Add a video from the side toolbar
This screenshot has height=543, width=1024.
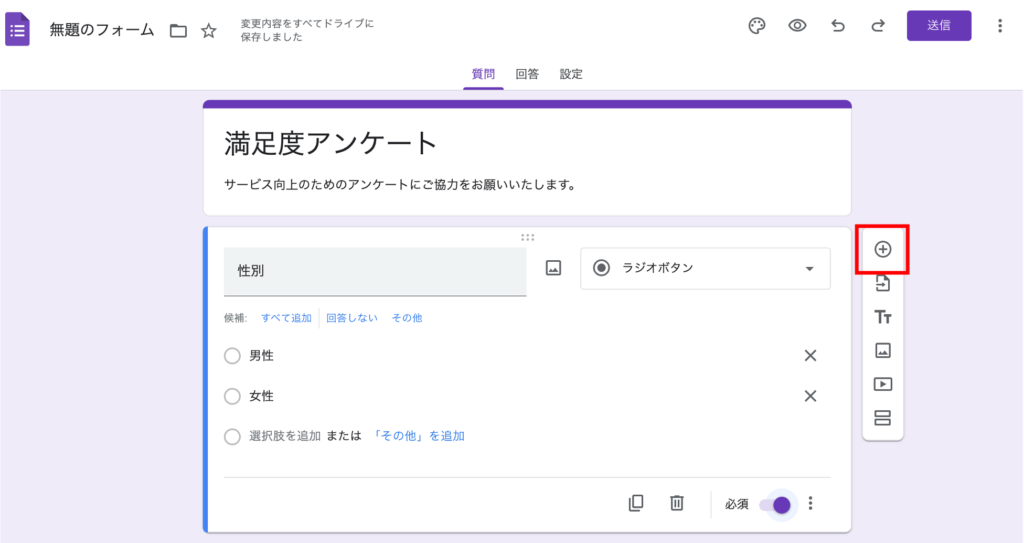(883, 384)
